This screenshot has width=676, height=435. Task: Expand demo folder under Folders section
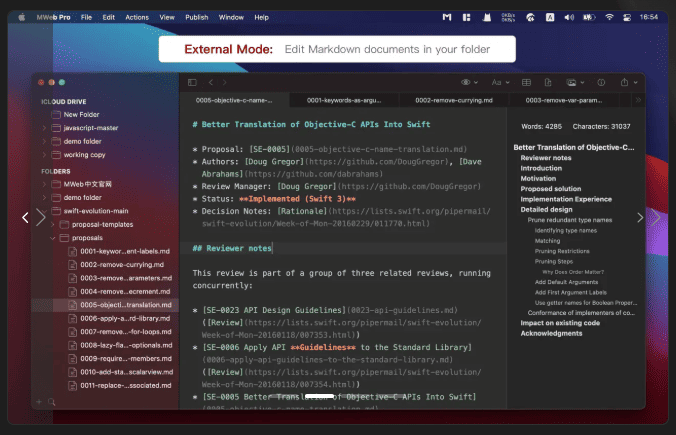click(44, 198)
